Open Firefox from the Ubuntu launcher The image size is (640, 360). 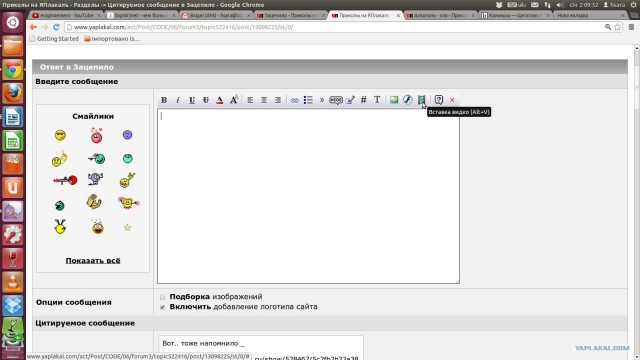click(x=13, y=93)
